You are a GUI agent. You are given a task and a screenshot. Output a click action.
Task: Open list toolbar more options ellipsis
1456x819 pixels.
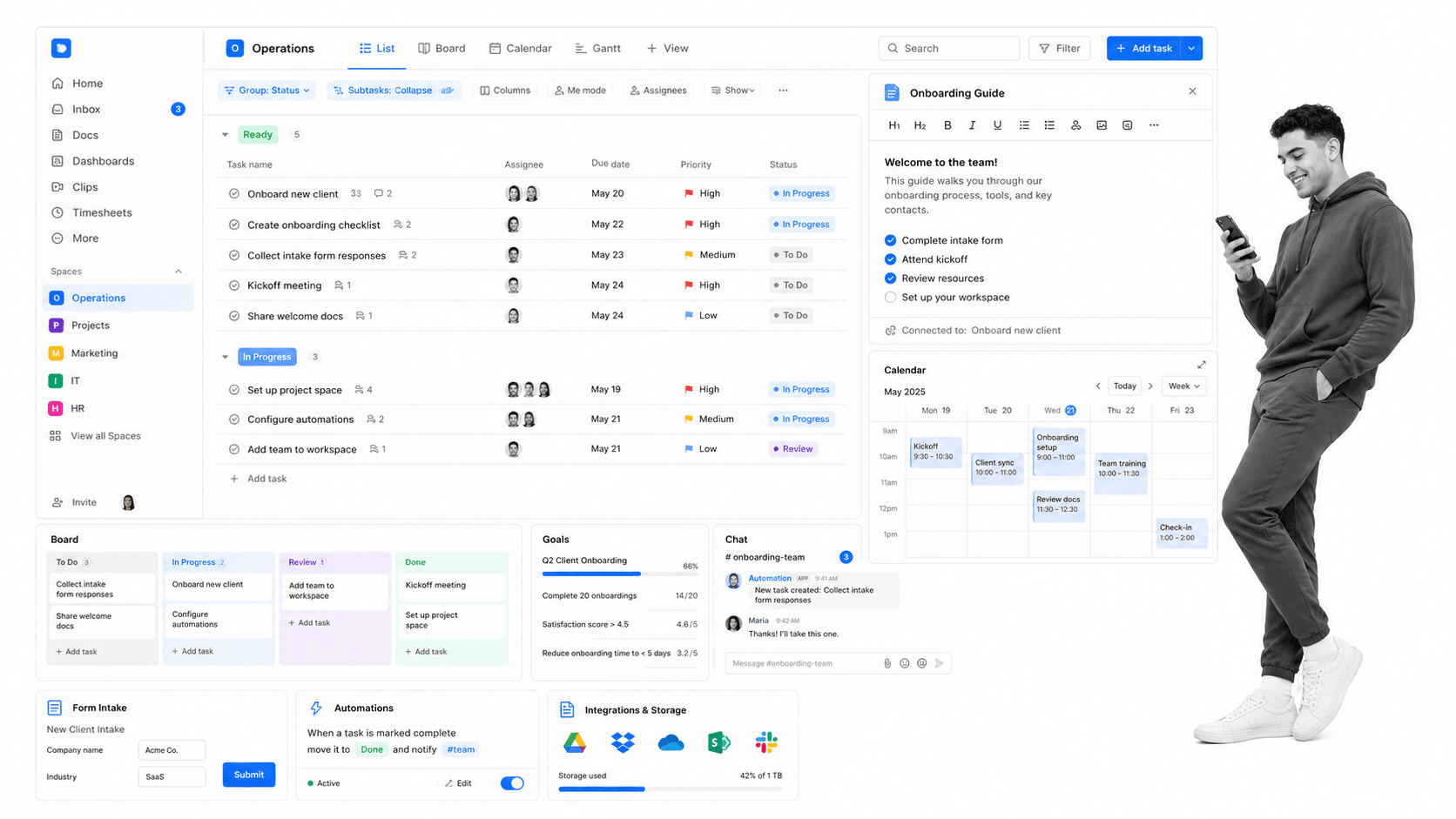(783, 91)
